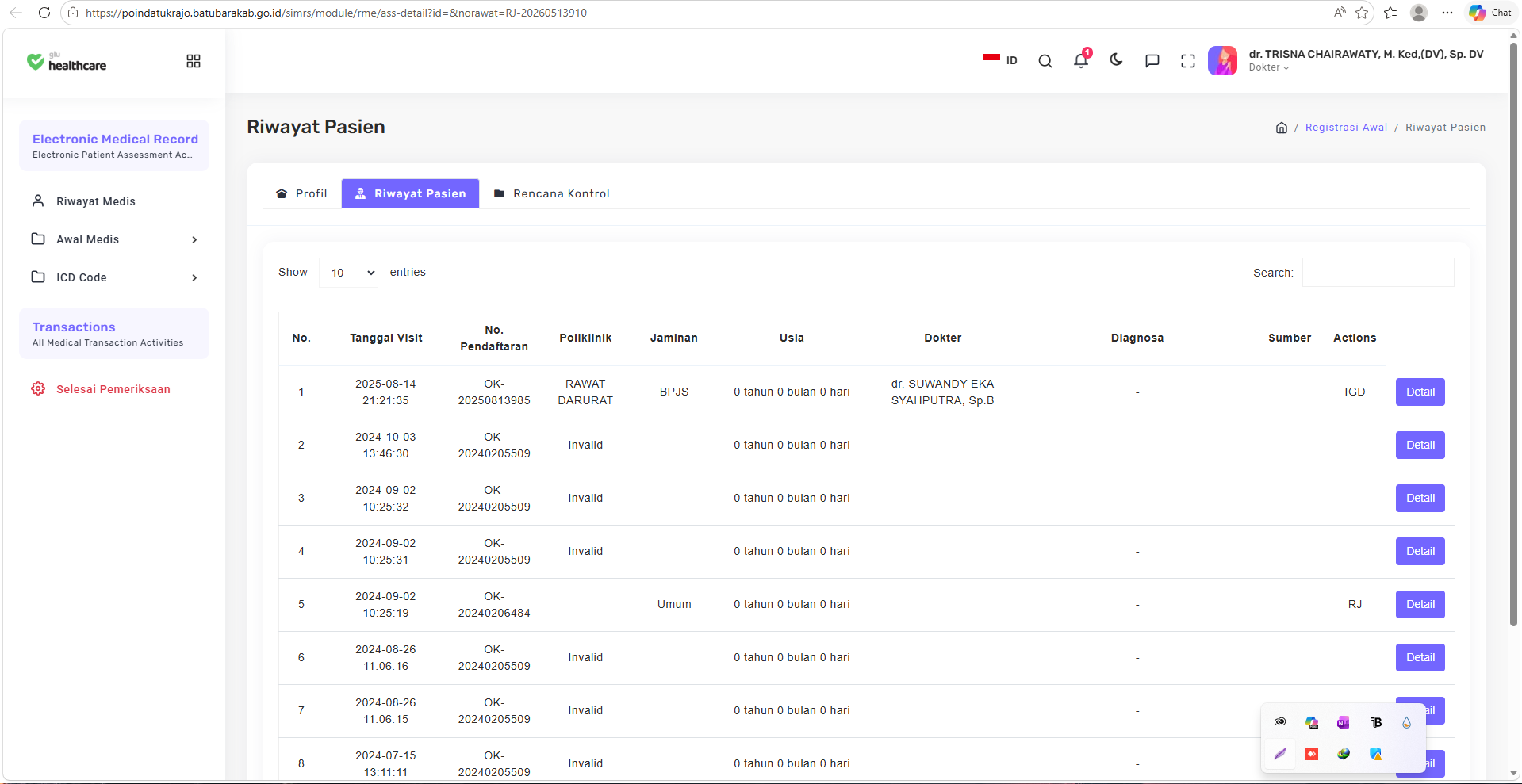Select the Riwayat Pasien tab
This screenshot has width=1522, height=784.
(410, 193)
